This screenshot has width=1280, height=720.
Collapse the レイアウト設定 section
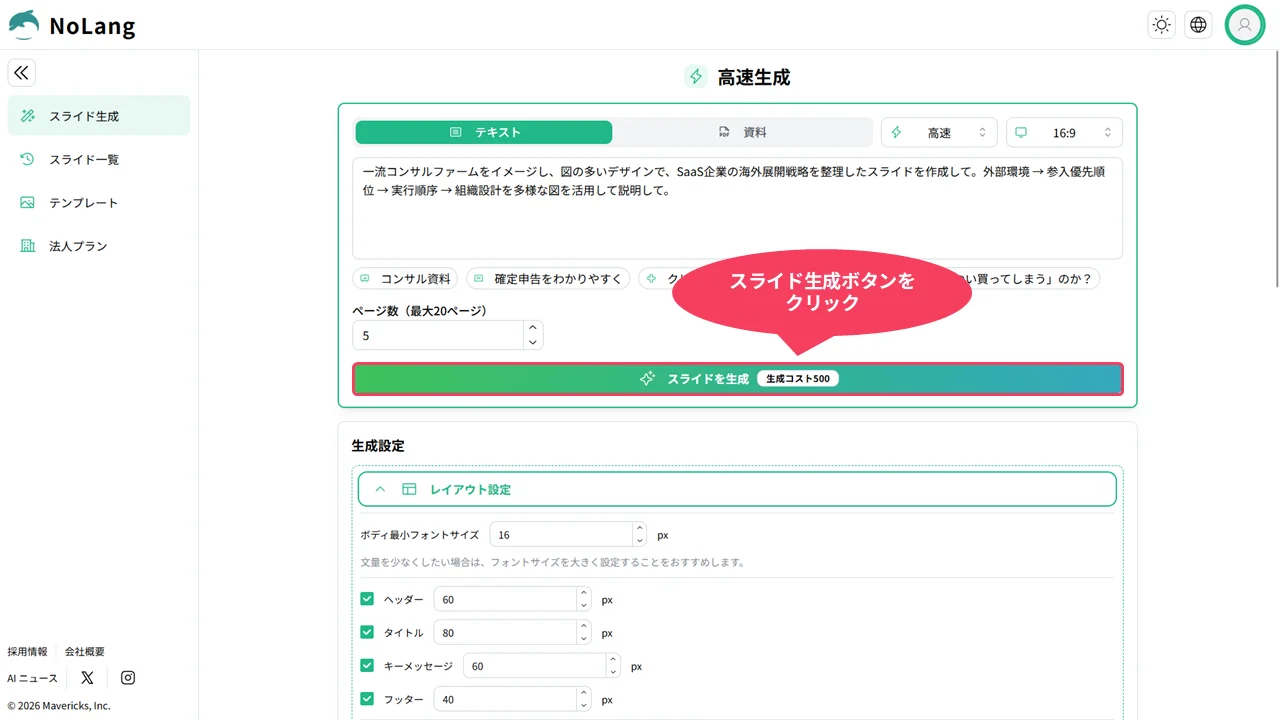pos(737,489)
